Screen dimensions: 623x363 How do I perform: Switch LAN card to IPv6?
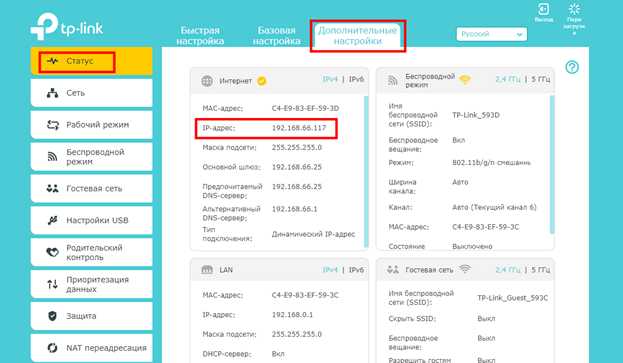click(x=356, y=270)
